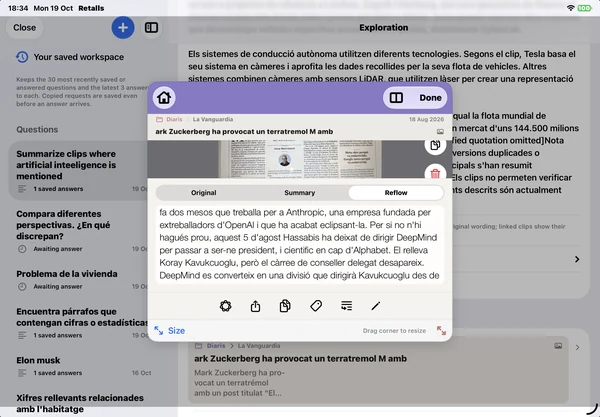Select 'Summarize clips where artificial inteeligence' question
The width and height of the screenshot is (600, 417).
pos(78,171)
